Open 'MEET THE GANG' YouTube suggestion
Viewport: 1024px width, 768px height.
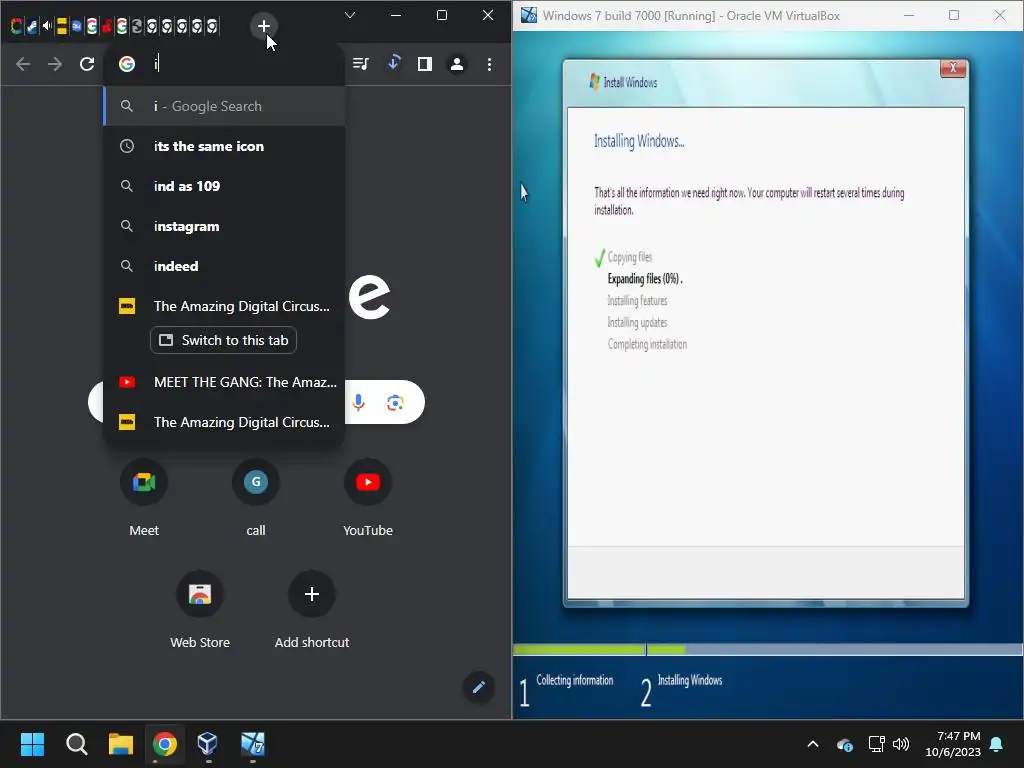[x=224, y=382]
